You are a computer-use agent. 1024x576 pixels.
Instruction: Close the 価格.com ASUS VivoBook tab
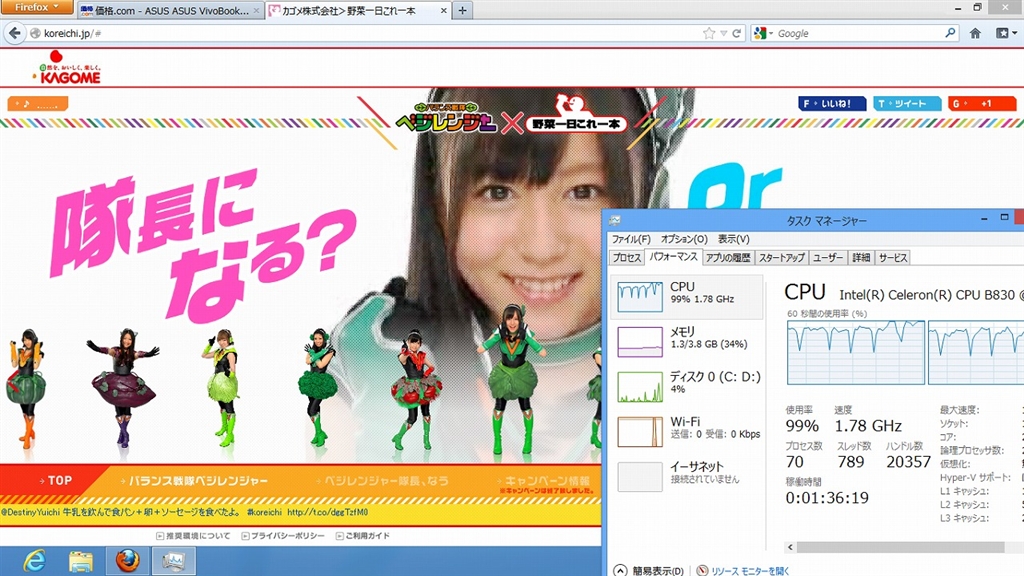[256, 10]
